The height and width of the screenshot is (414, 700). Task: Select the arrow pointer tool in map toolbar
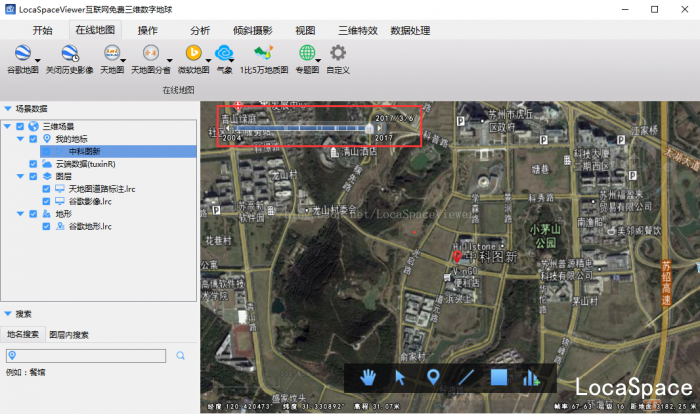(x=400, y=377)
